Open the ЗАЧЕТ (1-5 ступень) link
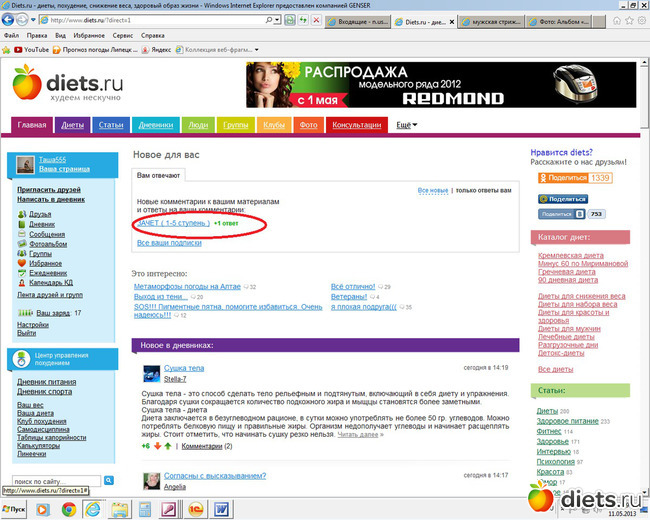Screen dimensions: 650x520 click(173, 223)
